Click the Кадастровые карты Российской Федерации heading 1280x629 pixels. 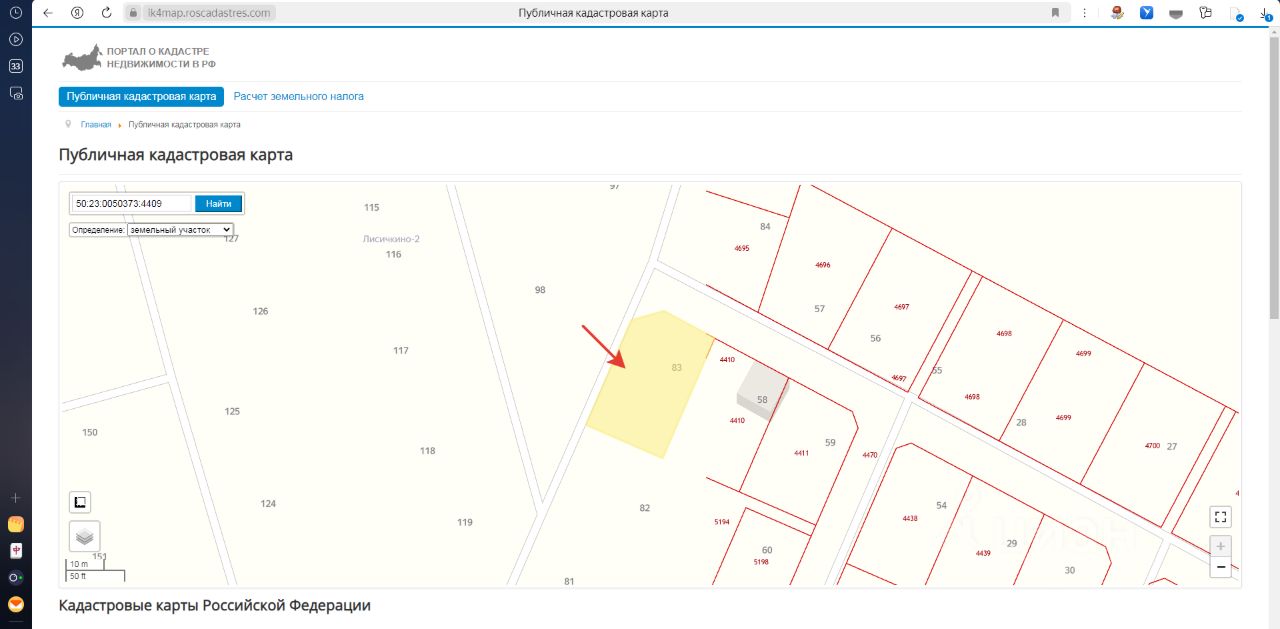pyautogui.click(x=215, y=605)
